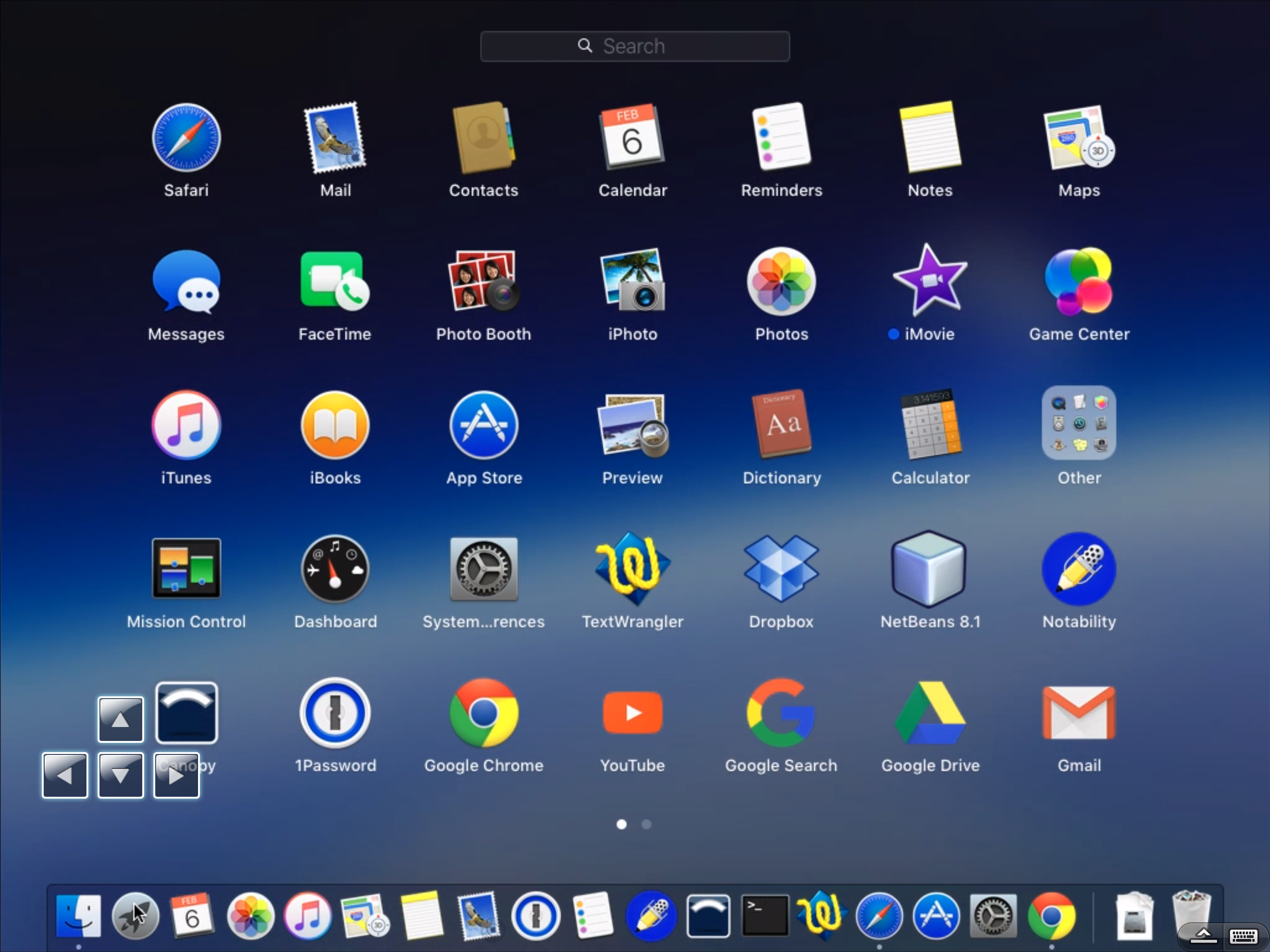Viewport: 1270px width, 952px height.
Task: Click the on-screen keyboard button at bottom right
Action: [1243, 936]
